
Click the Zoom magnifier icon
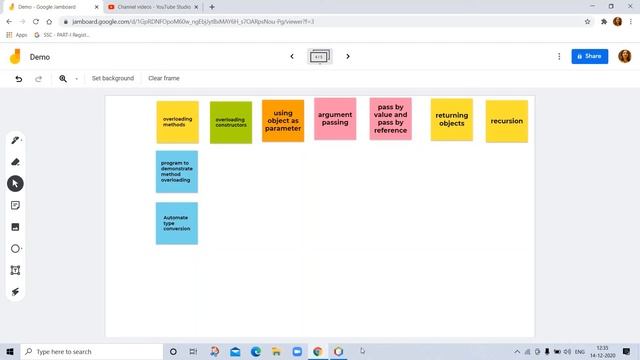63,78
